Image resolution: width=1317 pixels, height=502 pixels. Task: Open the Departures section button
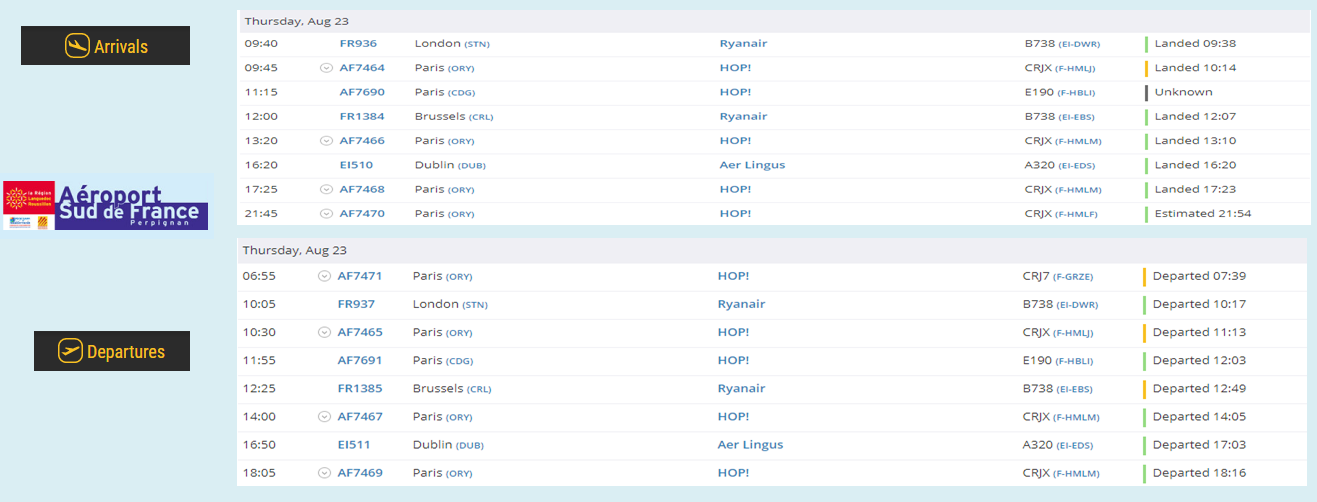(111, 351)
